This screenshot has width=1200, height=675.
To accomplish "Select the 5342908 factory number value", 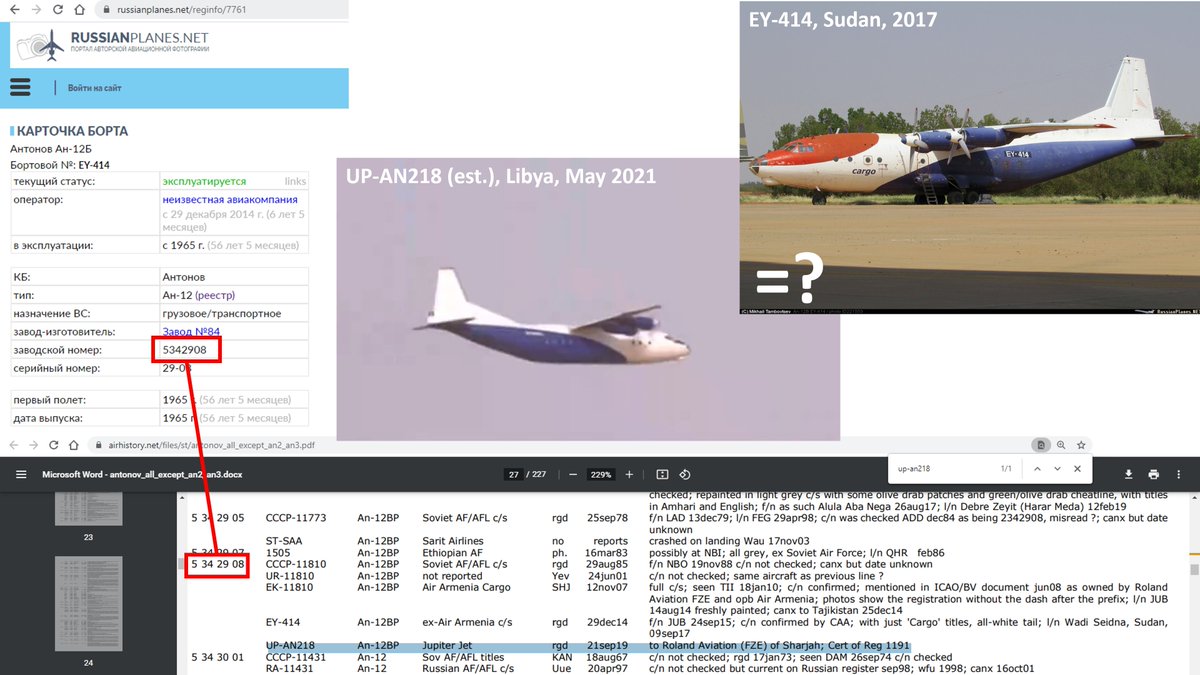I will click(185, 350).
